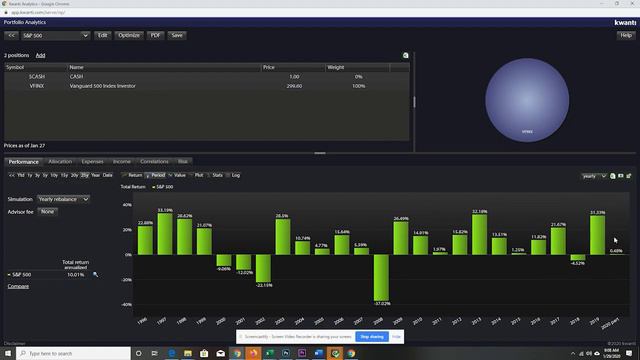Show hidden system tray icons

point(573,353)
